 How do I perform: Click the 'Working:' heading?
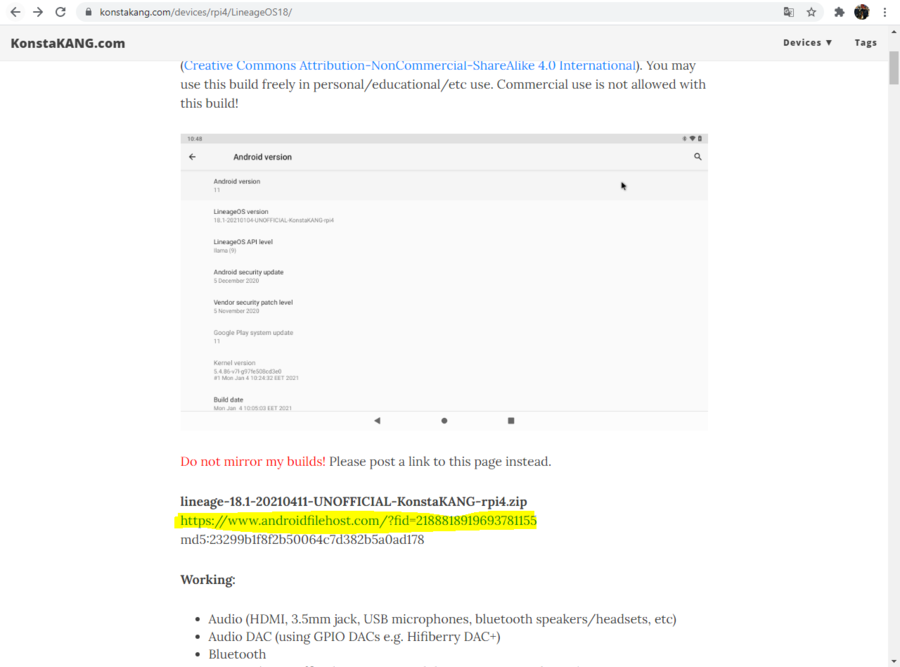click(208, 580)
